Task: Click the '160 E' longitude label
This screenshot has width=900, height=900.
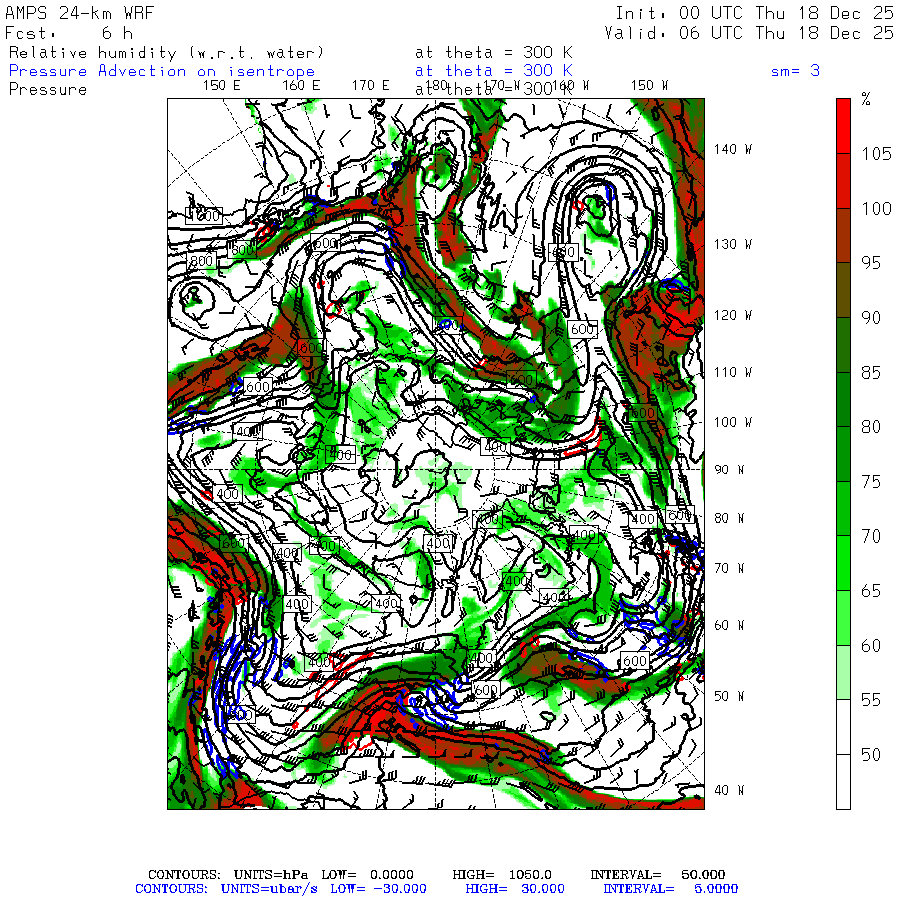Action: coord(301,86)
